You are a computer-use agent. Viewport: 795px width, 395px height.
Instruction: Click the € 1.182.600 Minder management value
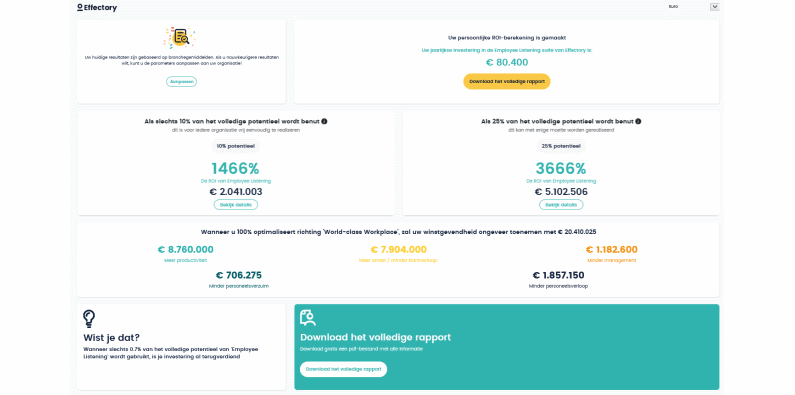click(x=611, y=249)
